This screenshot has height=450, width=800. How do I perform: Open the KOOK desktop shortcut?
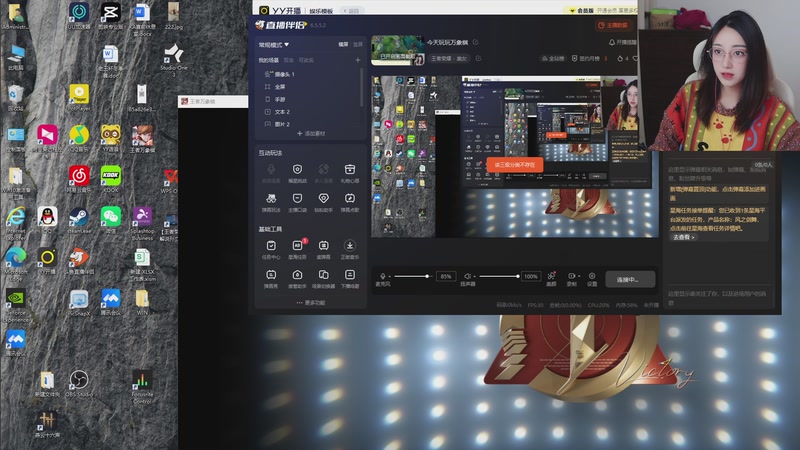click(111, 179)
